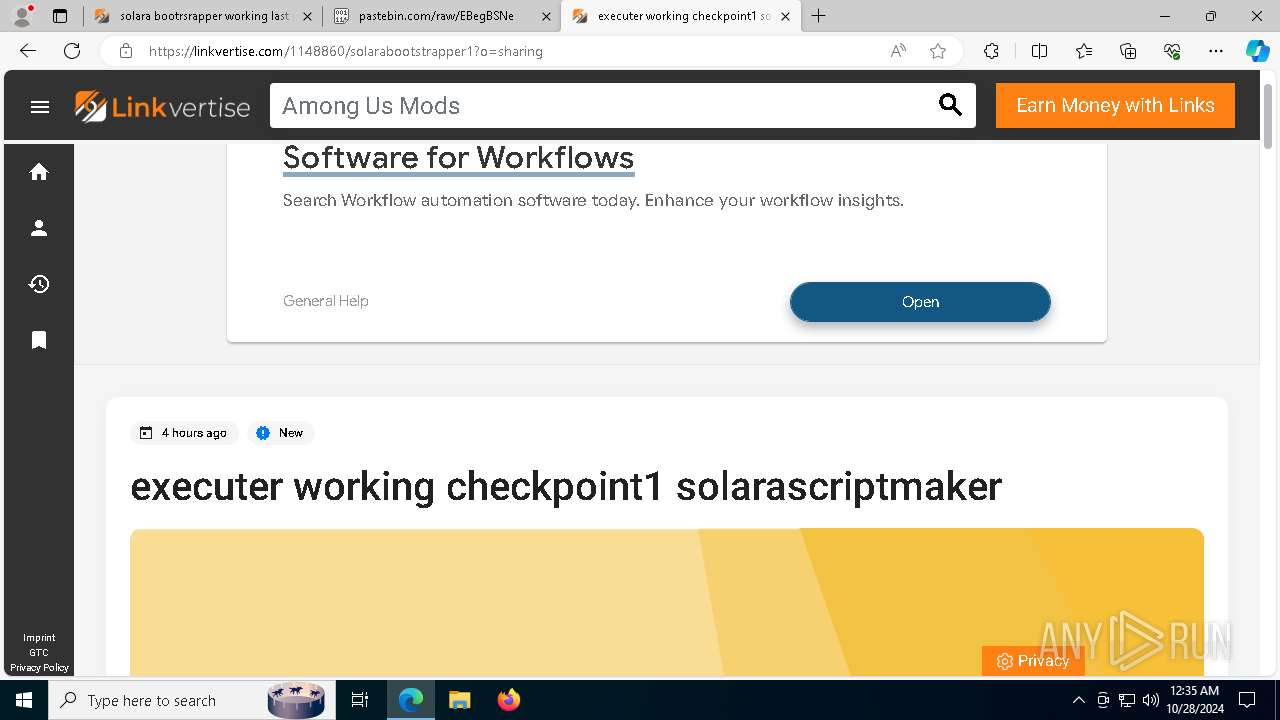Open the network tray icon
This screenshot has width=1280, height=720.
1127,700
